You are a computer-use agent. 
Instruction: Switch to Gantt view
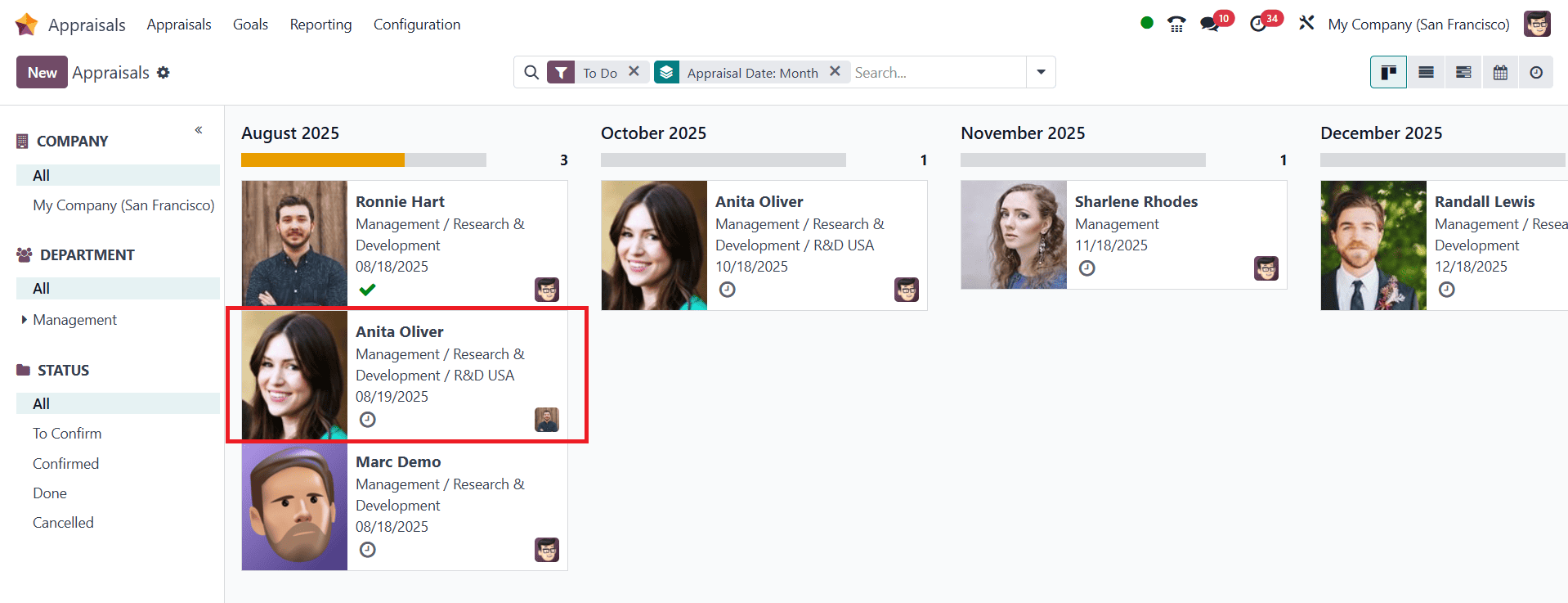1463,72
